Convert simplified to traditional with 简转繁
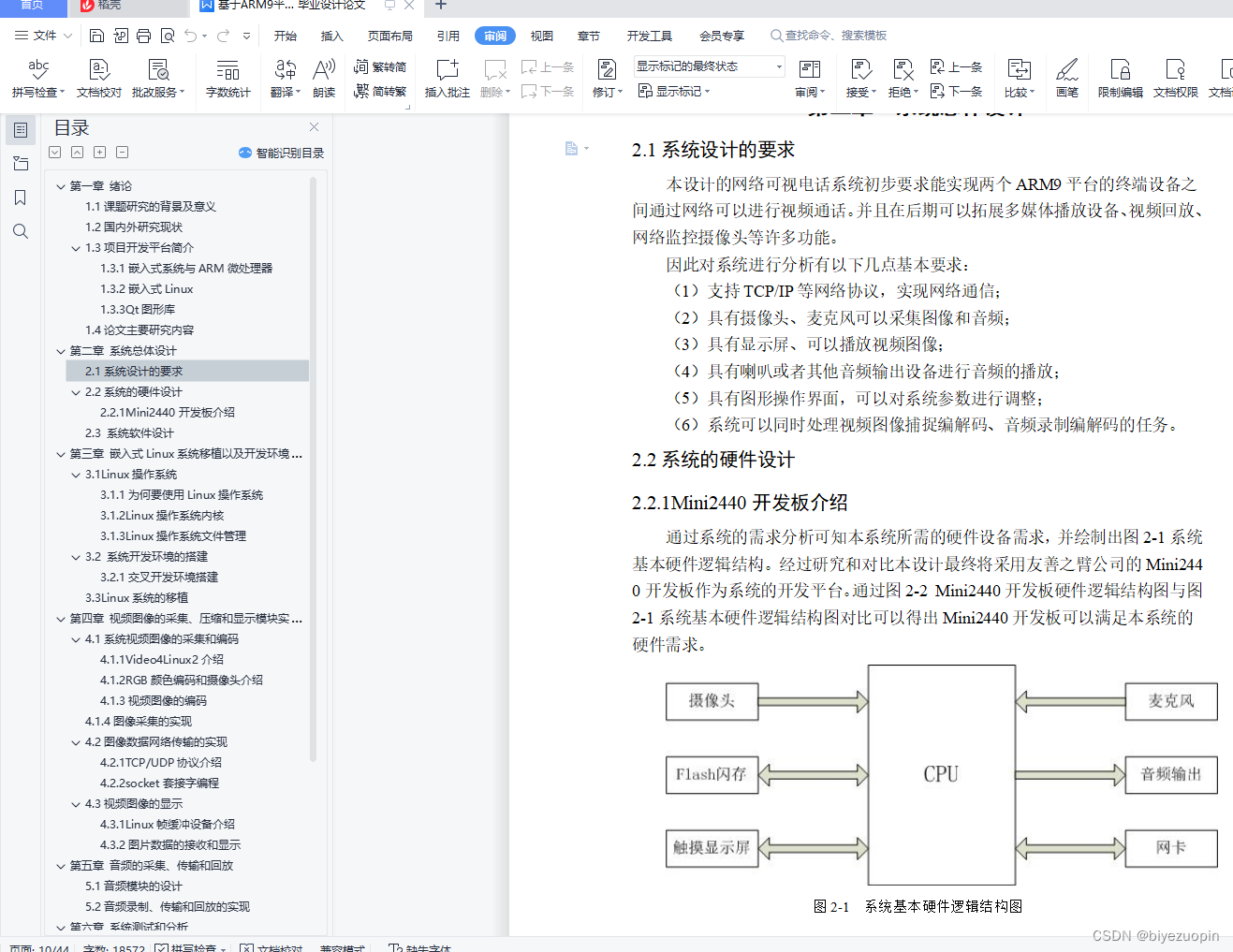Screen dimensions: 1233x952 pos(380,91)
